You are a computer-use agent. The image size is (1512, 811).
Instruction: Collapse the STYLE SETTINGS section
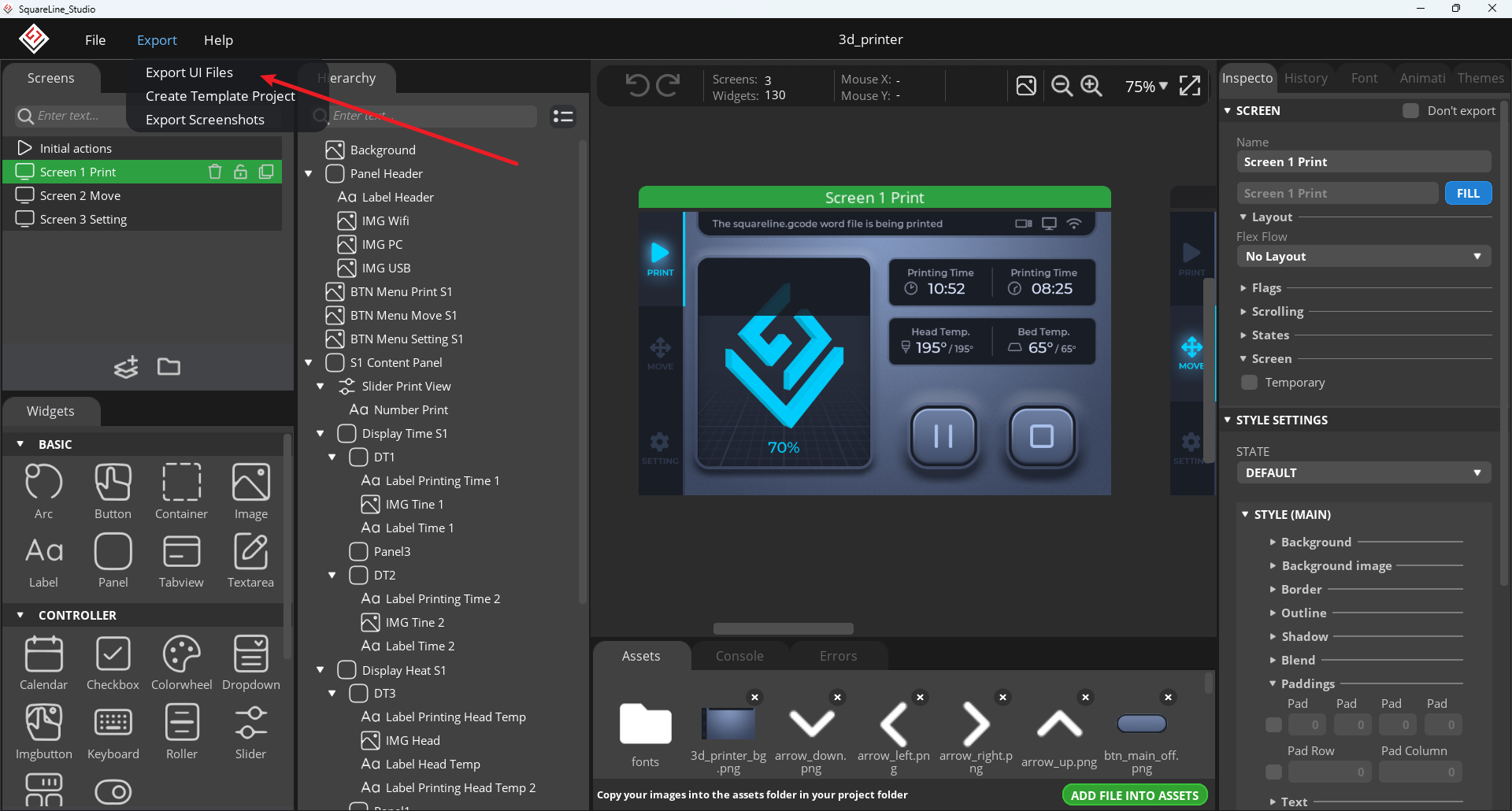(1228, 420)
